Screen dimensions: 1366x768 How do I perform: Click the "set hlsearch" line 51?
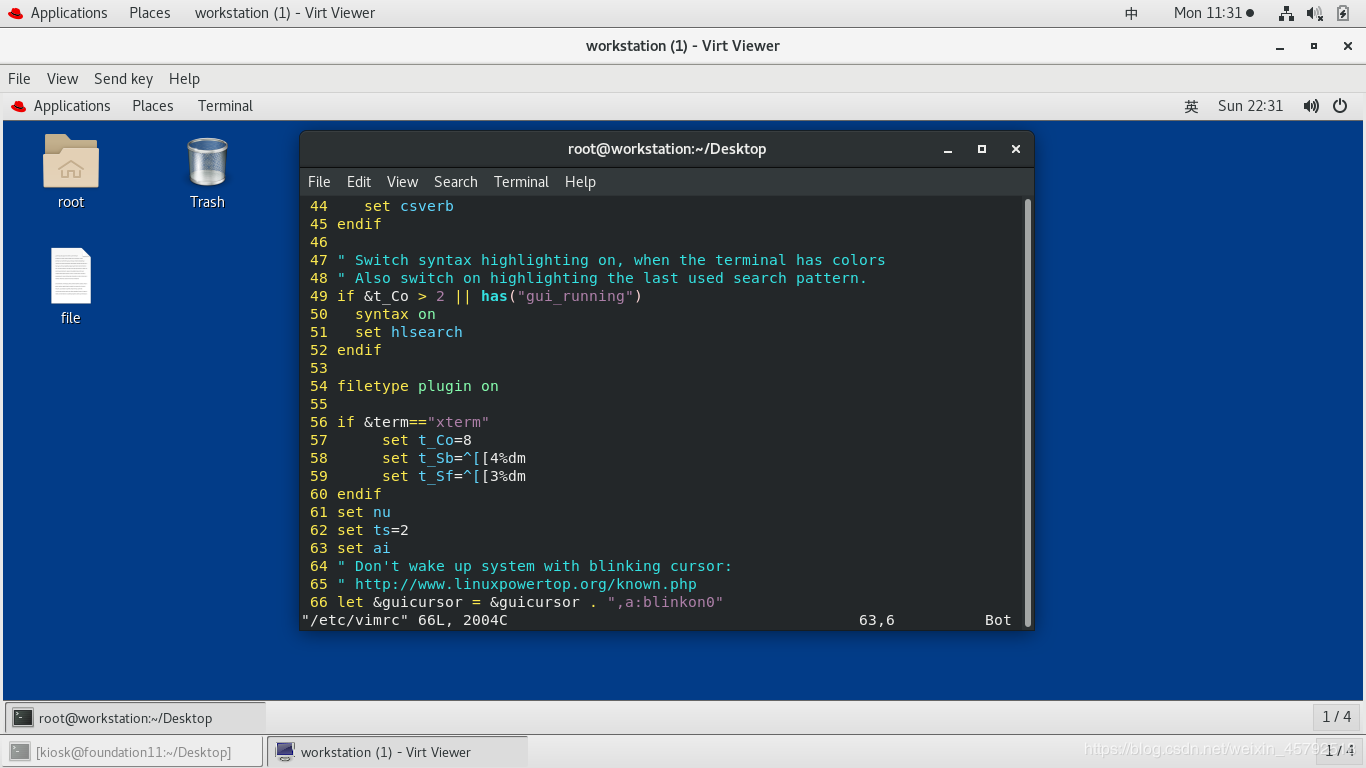click(408, 332)
